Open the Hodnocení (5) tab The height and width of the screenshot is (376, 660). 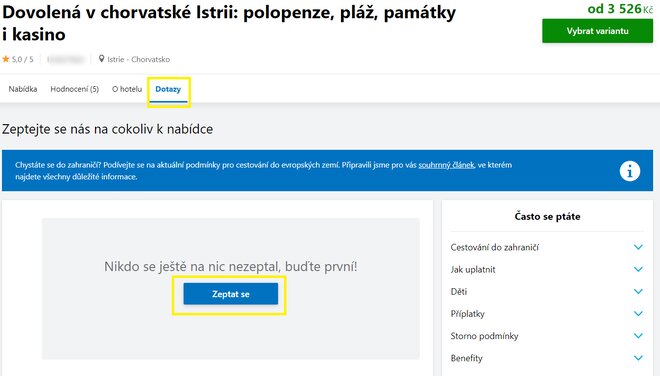point(75,89)
